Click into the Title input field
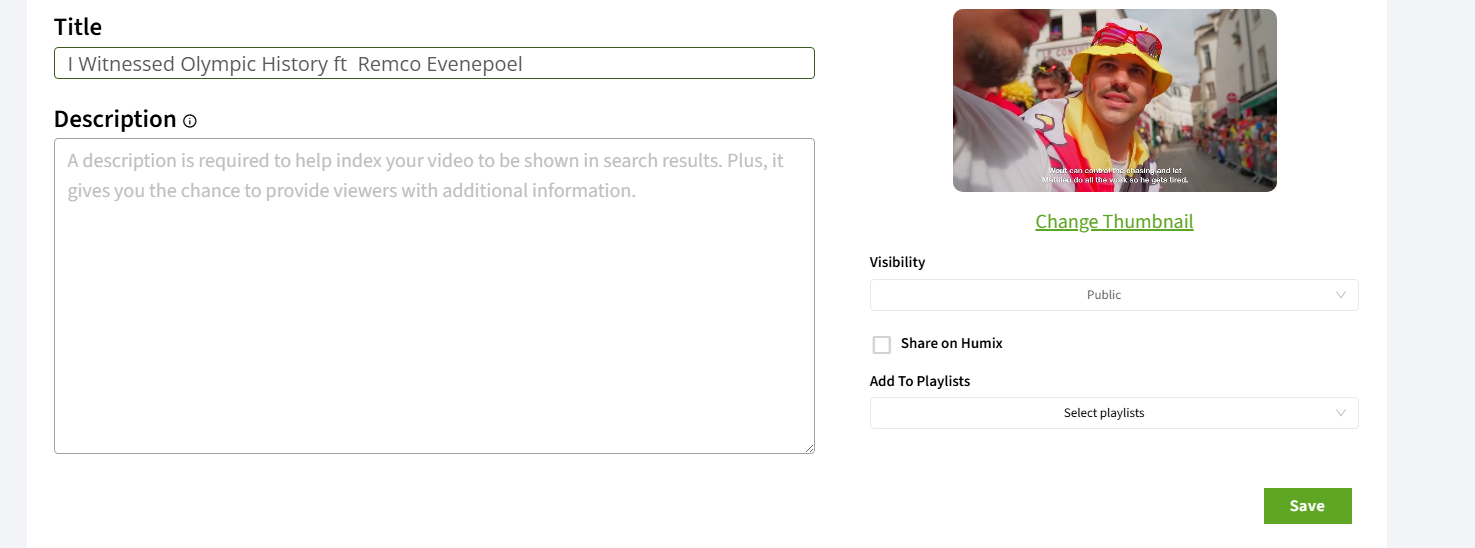 pyautogui.click(x=434, y=63)
